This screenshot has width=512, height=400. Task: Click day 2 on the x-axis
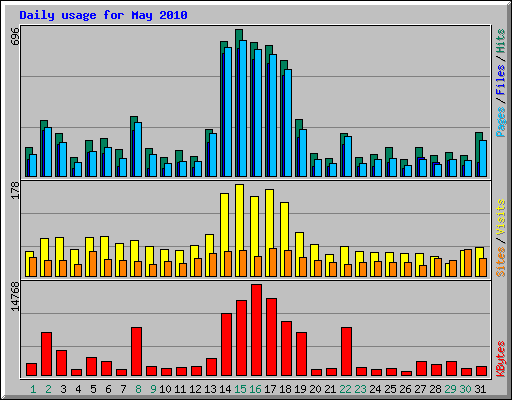pyautogui.click(x=48, y=389)
